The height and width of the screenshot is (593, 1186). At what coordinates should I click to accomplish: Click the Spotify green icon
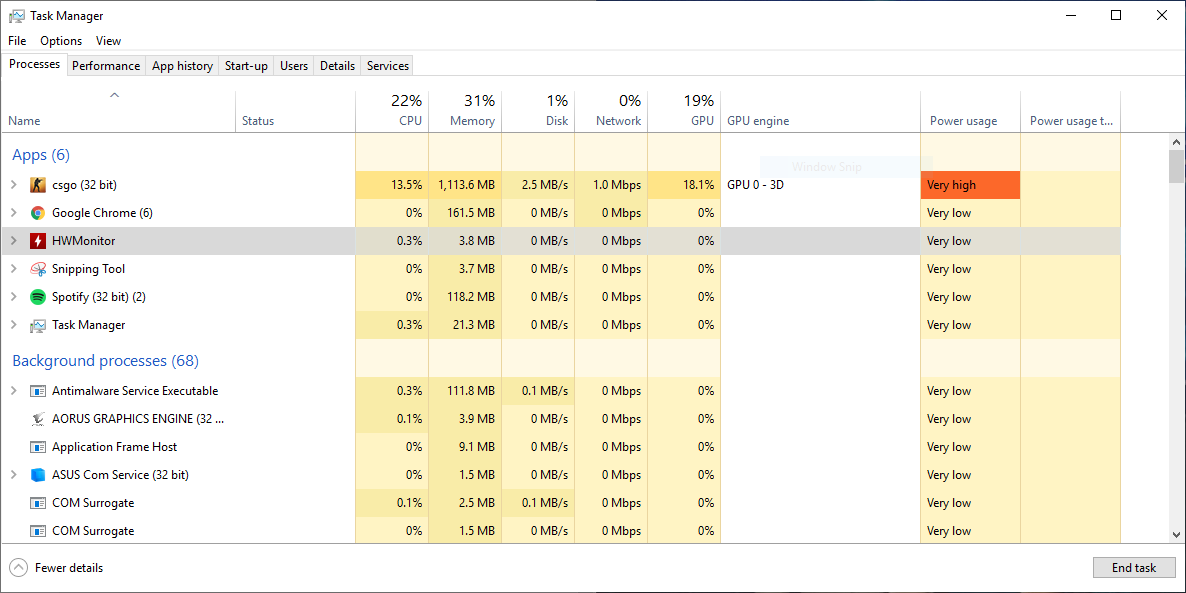coord(38,296)
